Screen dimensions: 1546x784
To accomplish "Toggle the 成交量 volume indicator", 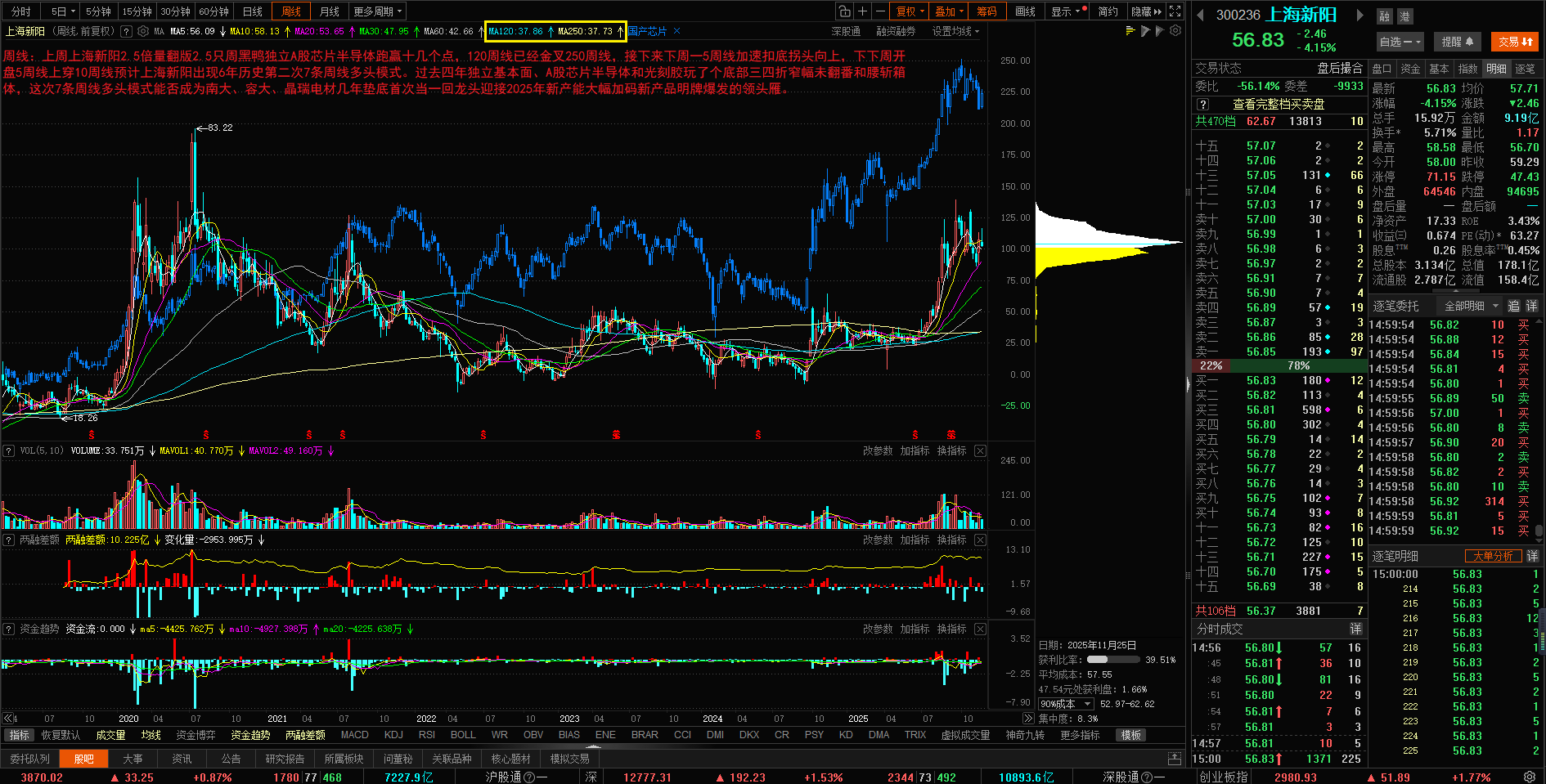I will coord(110,735).
